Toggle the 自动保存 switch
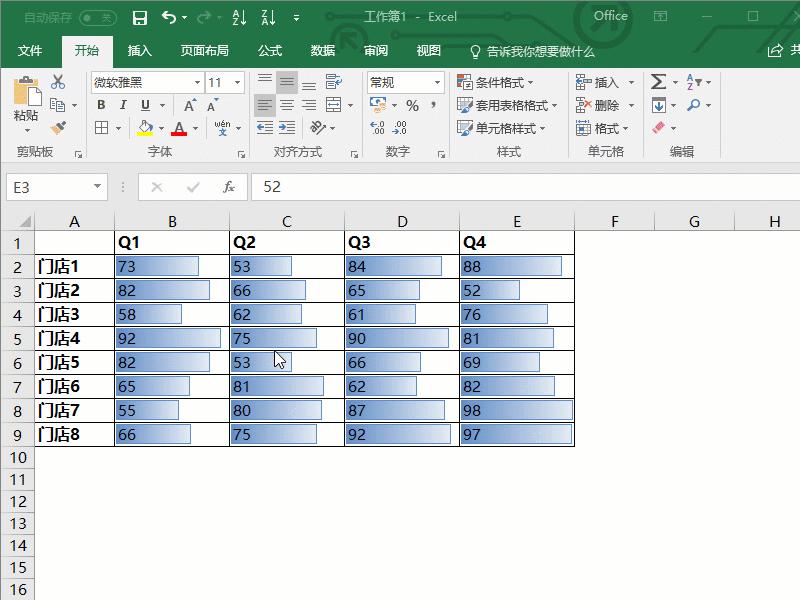 (x=98, y=18)
